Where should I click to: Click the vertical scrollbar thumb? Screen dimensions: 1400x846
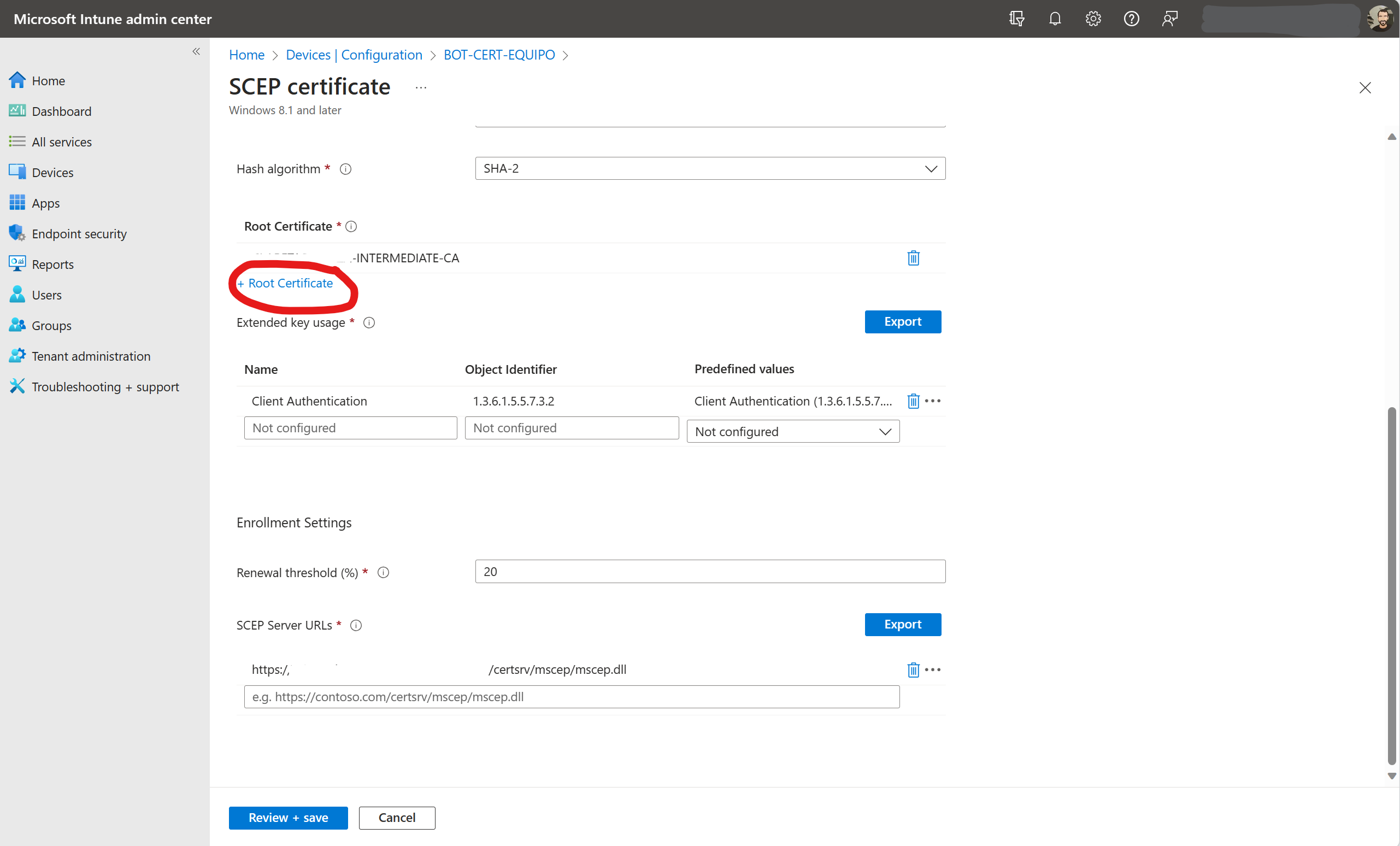coord(1391,585)
